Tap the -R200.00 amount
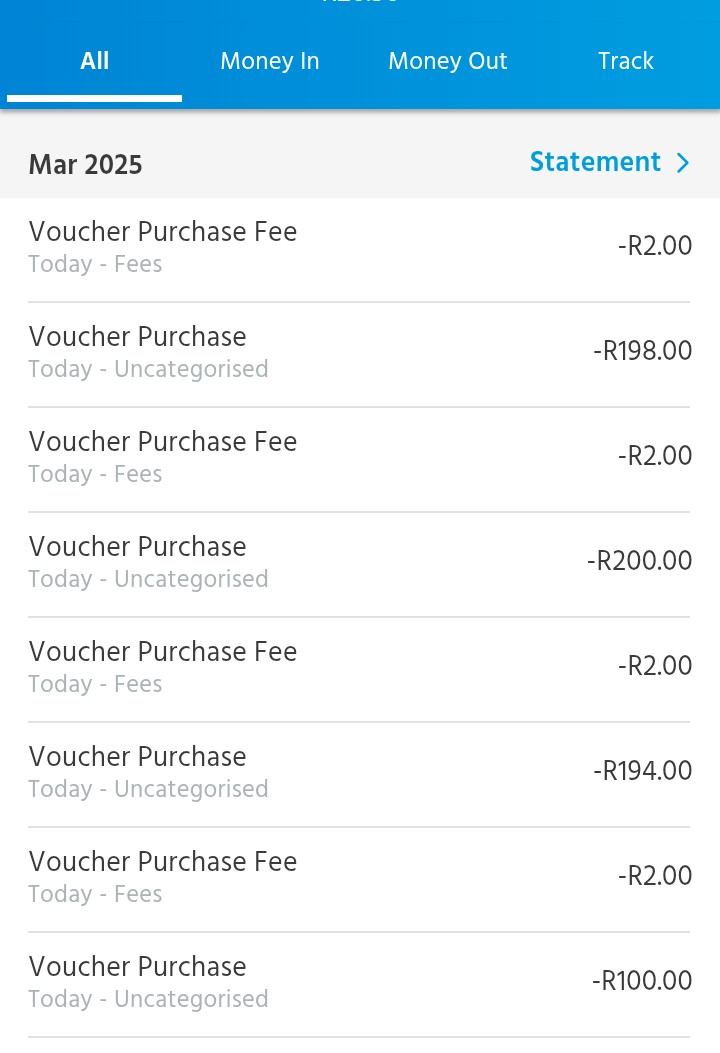 639,561
